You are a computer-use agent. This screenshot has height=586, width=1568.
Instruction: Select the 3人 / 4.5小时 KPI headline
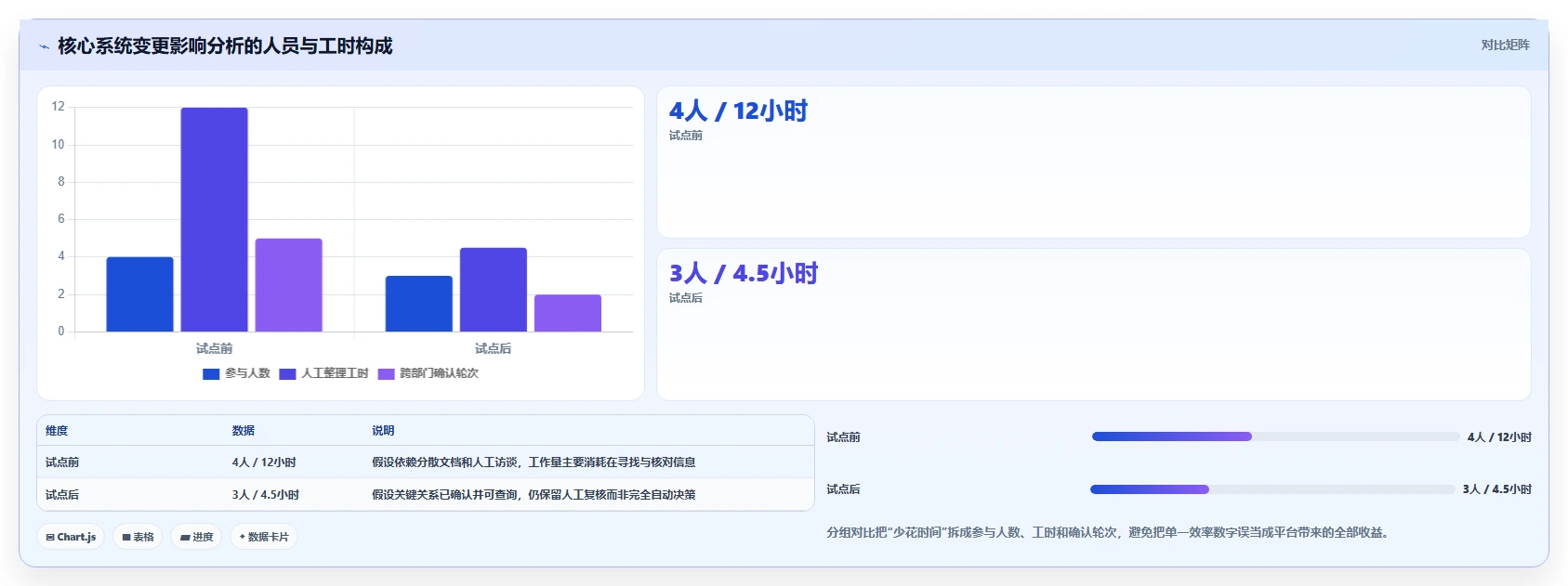744,273
